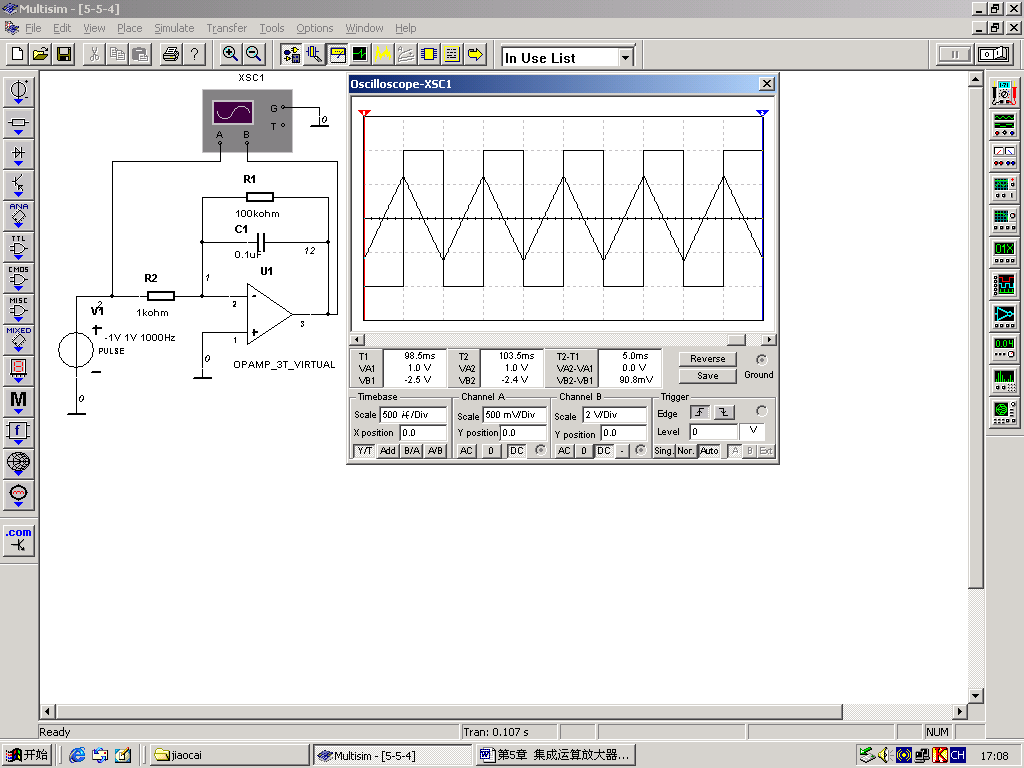Click the Grapher waveform toolbar icon
The image size is (1024, 768).
click(383, 54)
